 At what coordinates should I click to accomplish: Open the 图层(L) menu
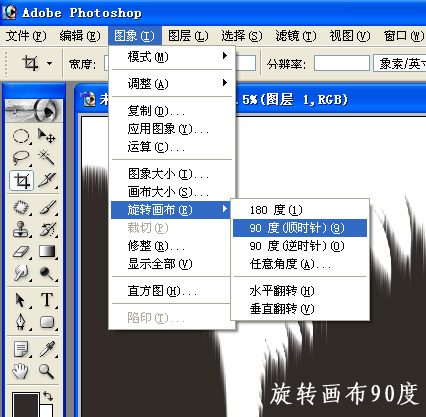pos(188,36)
